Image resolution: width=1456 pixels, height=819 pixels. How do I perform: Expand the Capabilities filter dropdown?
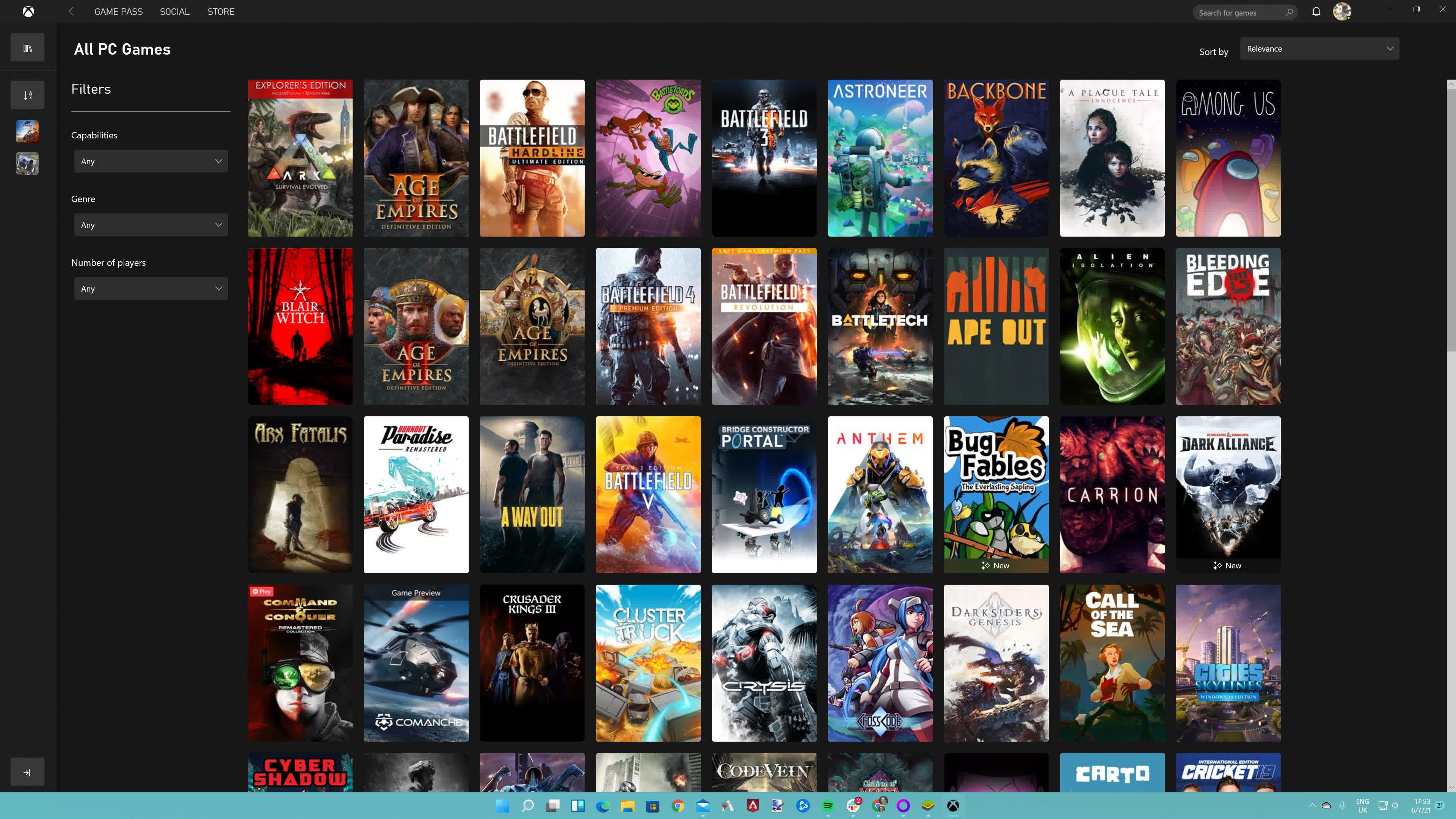tap(150, 161)
